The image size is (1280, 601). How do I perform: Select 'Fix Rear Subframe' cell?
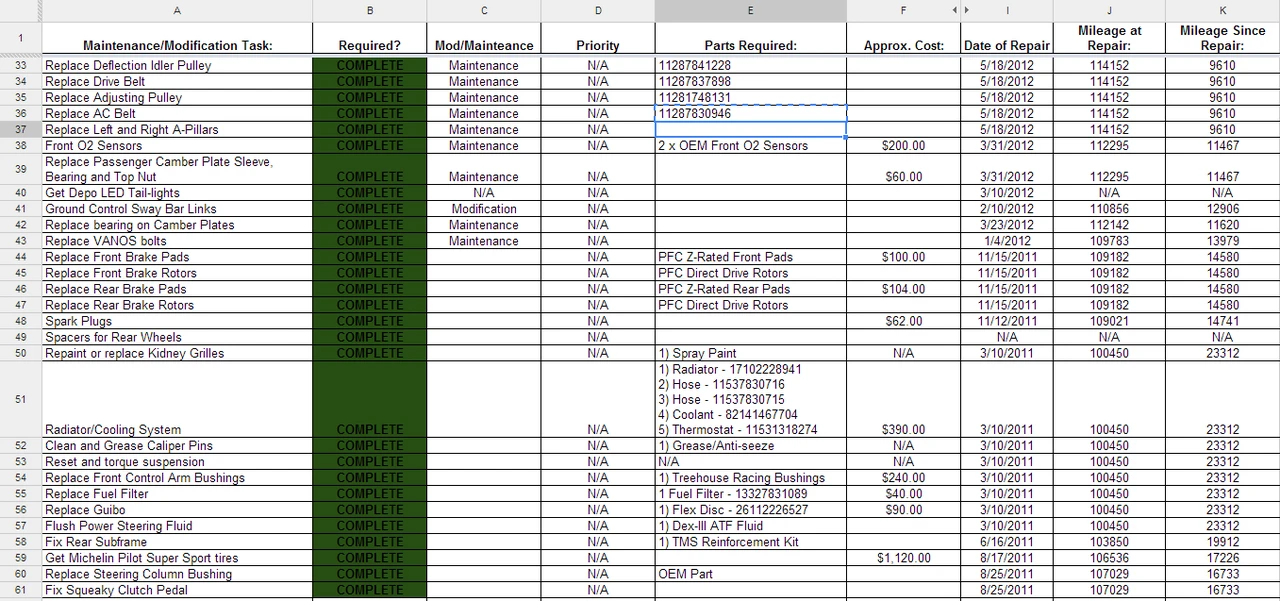(177, 542)
